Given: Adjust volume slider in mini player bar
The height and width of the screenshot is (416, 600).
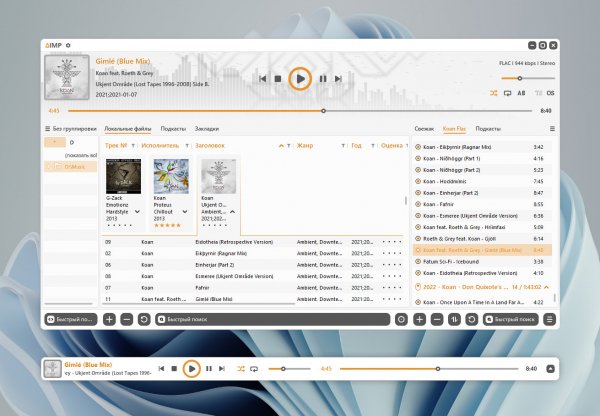Looking at the screenshot, I should tap(290, 369).
